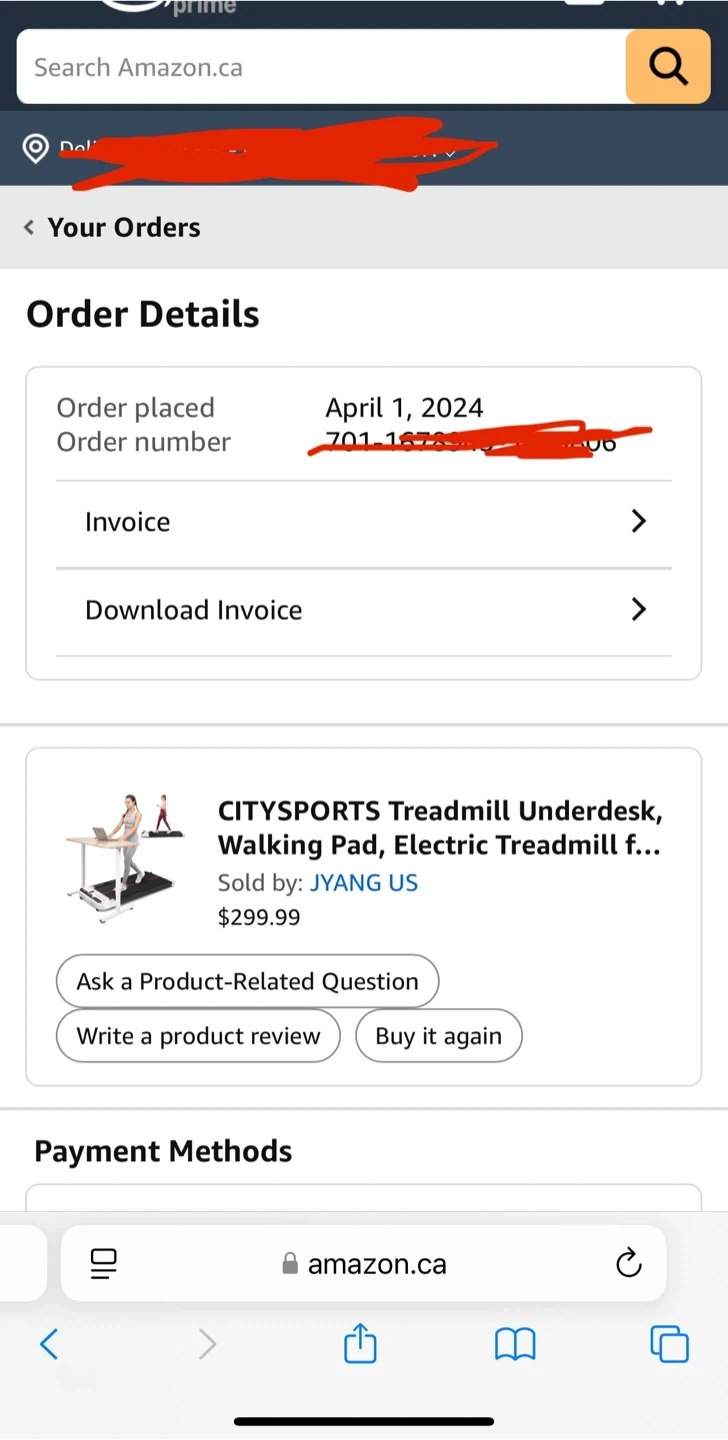The height and width of the screenshot is (1440, 728).
Task: Tap Safari's page reload icon
Action: coord(628,1264)
